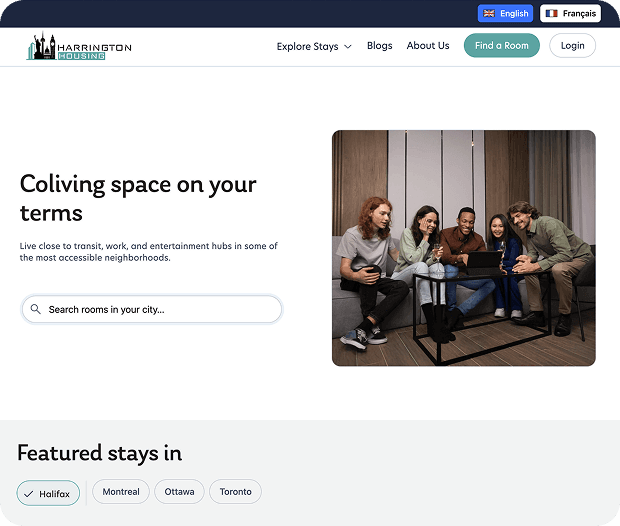Image resolution: width=620 pixels, height=526 pixels.
Task: Select the Montreal city filter
Action: point(121,492)
